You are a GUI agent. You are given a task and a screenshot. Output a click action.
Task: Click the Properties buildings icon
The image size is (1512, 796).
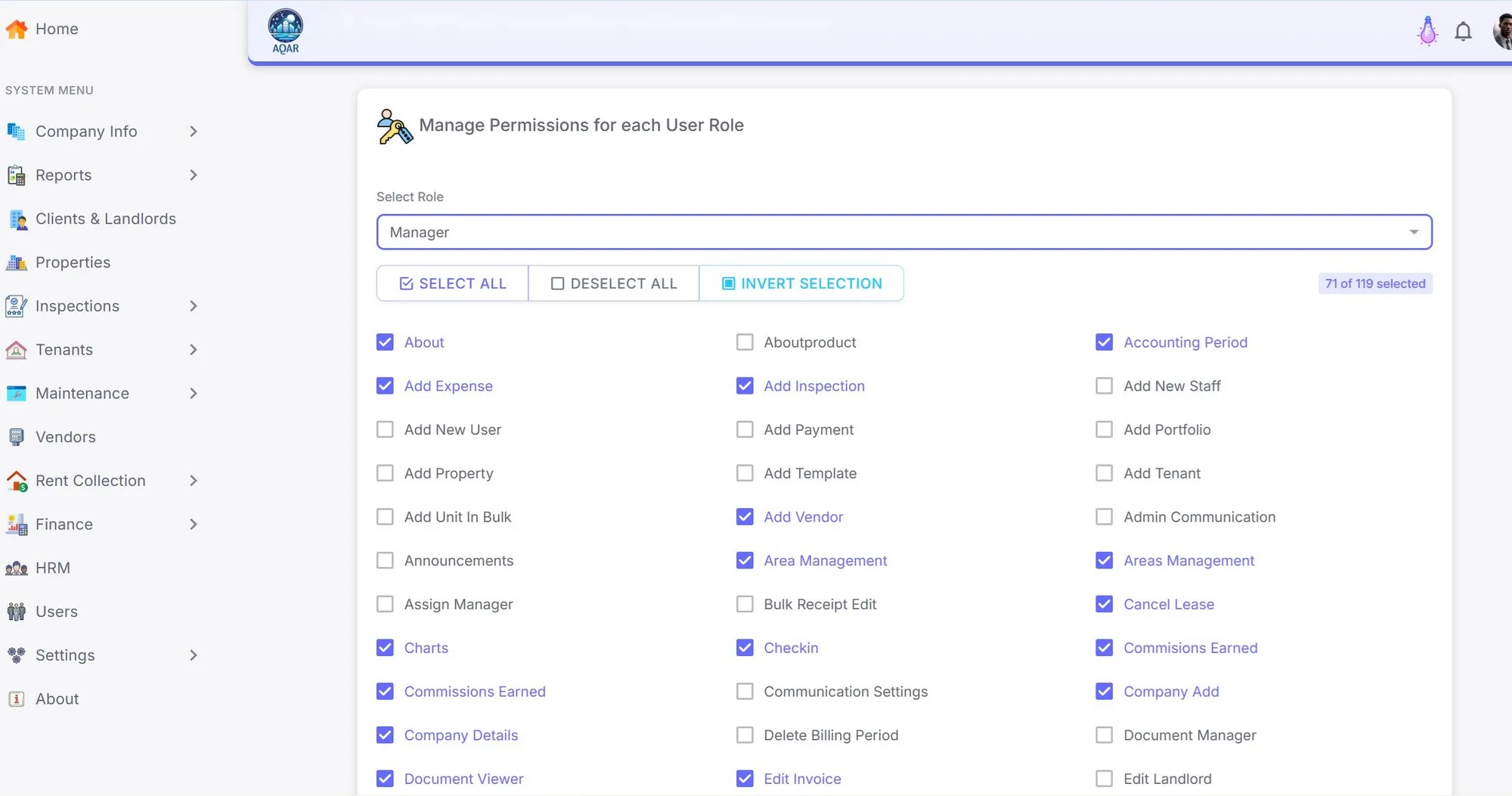16,262
